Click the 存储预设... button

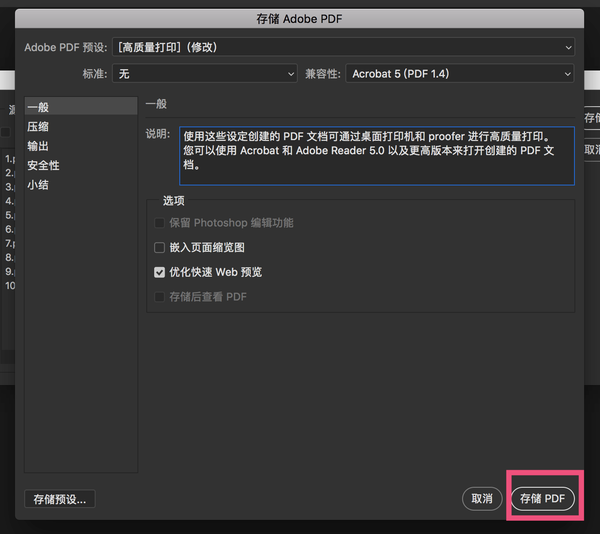[60, 499]
